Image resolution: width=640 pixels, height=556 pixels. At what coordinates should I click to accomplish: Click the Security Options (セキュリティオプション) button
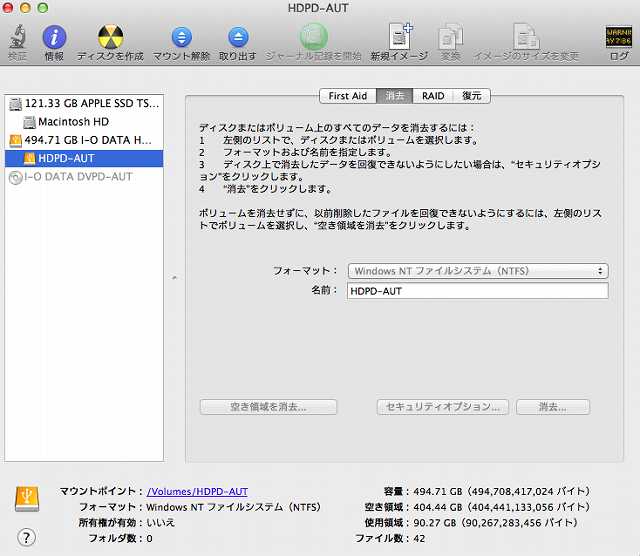point(443,407)
